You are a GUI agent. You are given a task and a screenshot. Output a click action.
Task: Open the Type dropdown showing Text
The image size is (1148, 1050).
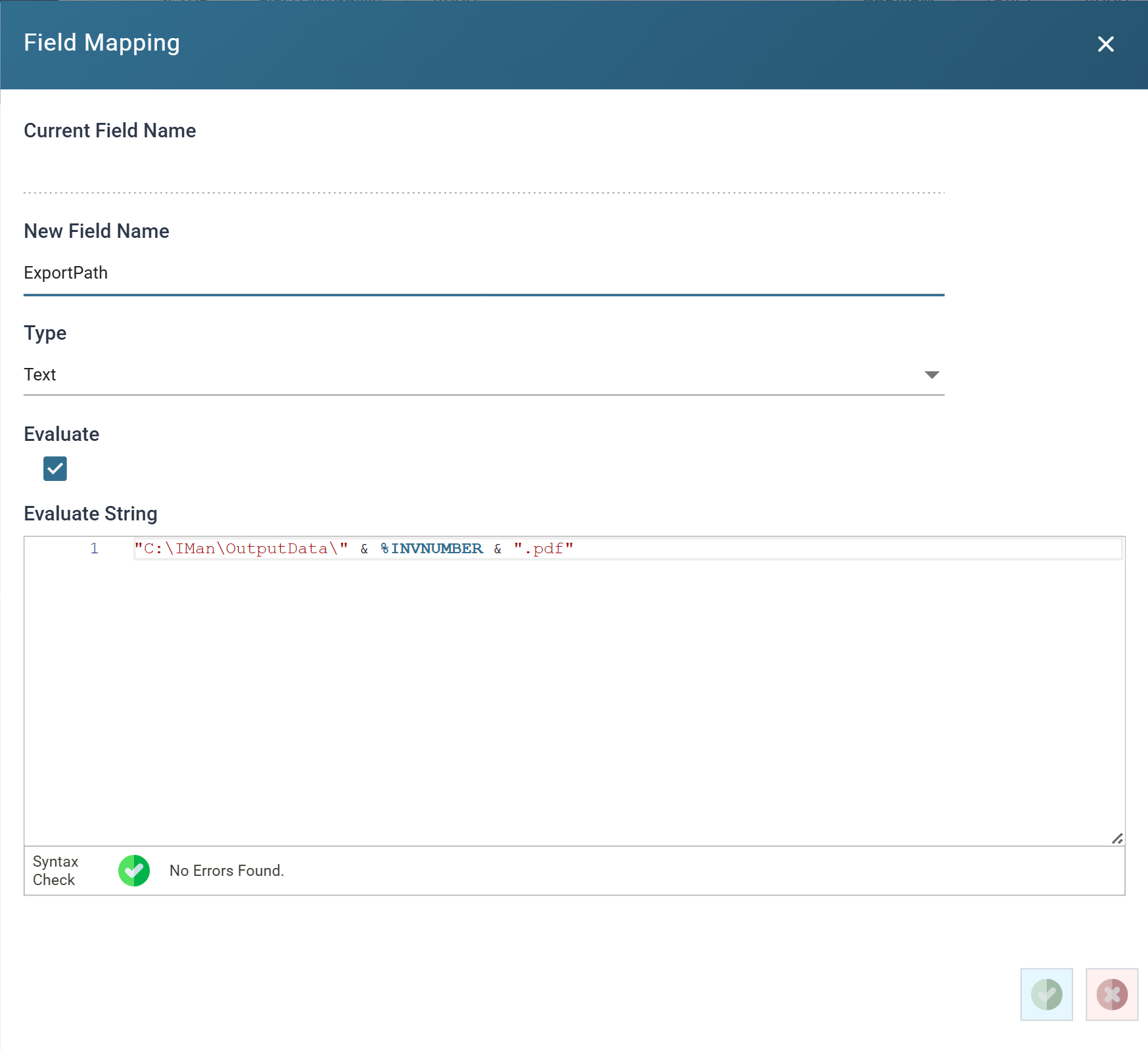(x=484, y=375)
